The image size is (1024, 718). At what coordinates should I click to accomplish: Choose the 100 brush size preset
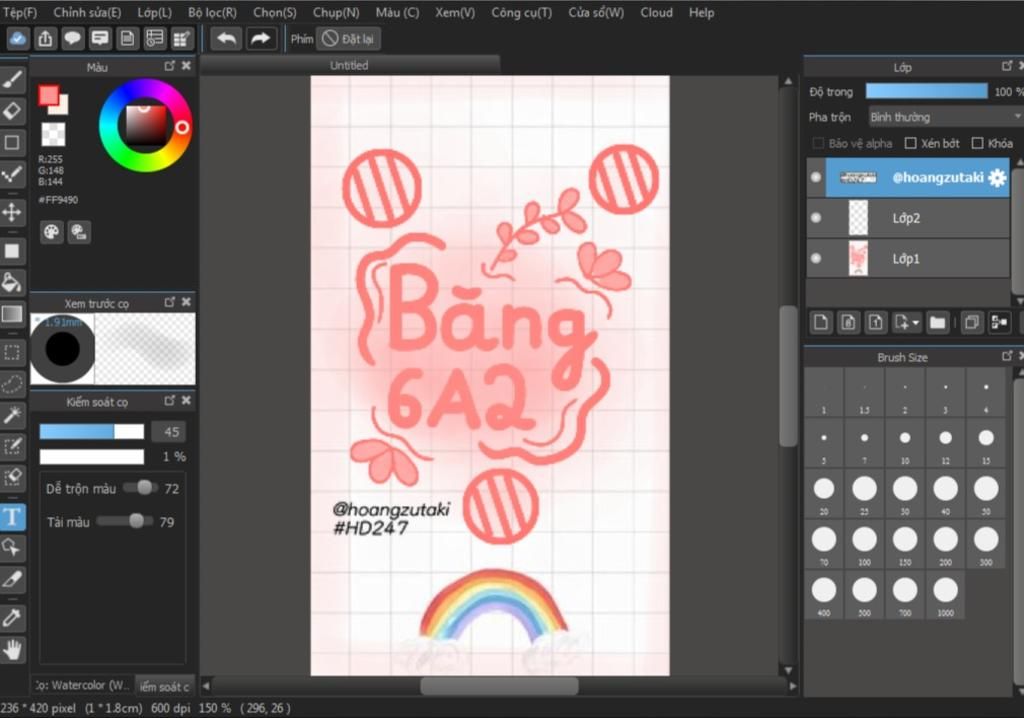tap(865, 544)
